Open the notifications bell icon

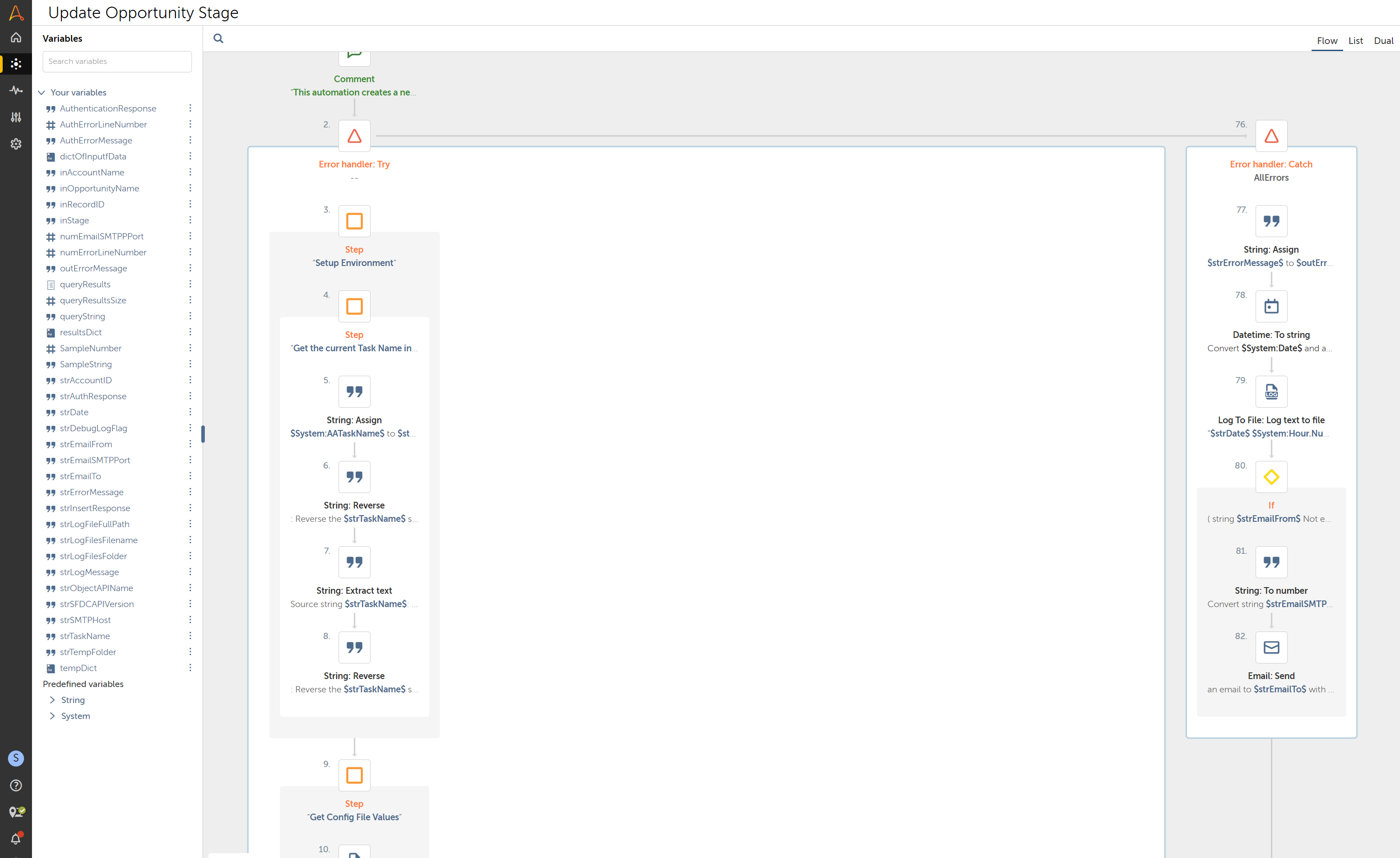click(x=16, y=838)
